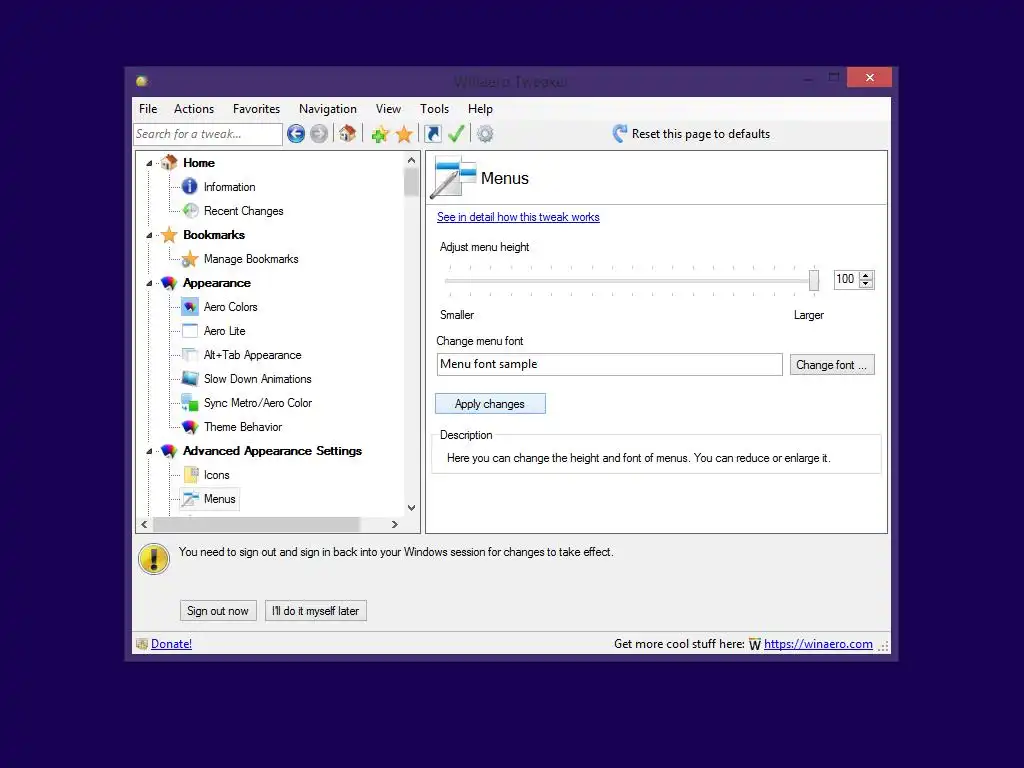The width and height of the screenshot is (1024, 768).
Task: Click I'll do it myself later
Action: pos(315,611)
